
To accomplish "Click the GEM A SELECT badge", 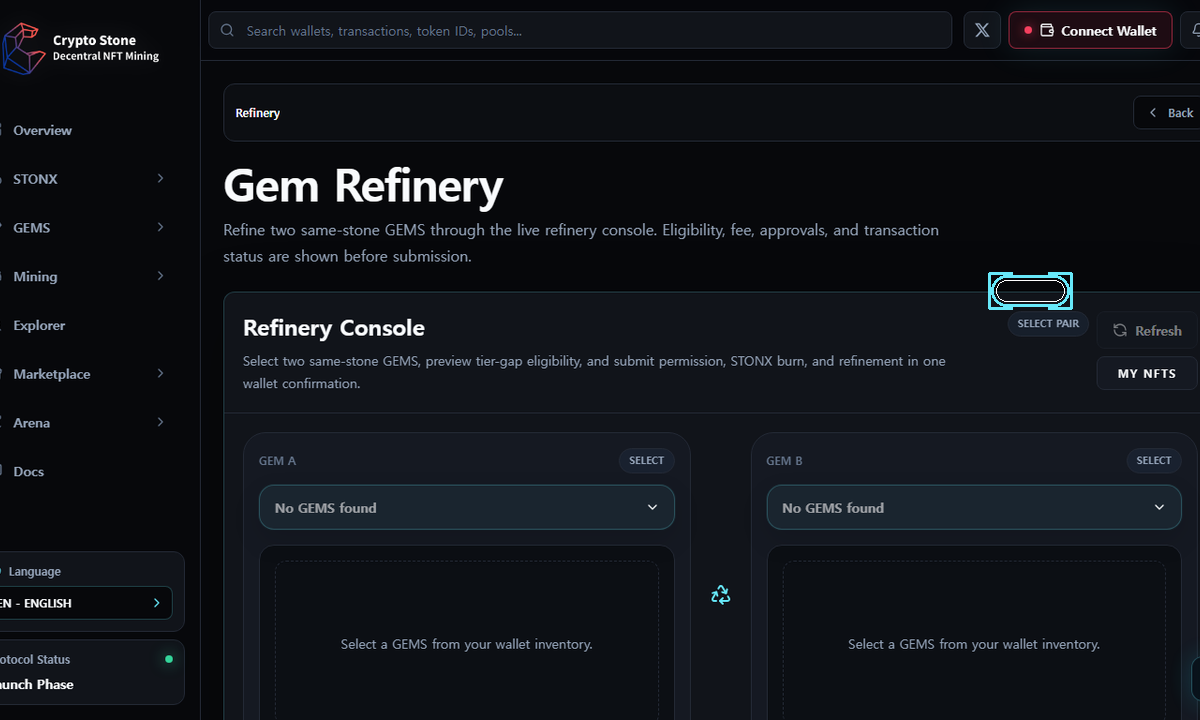I will pos(647,460).
